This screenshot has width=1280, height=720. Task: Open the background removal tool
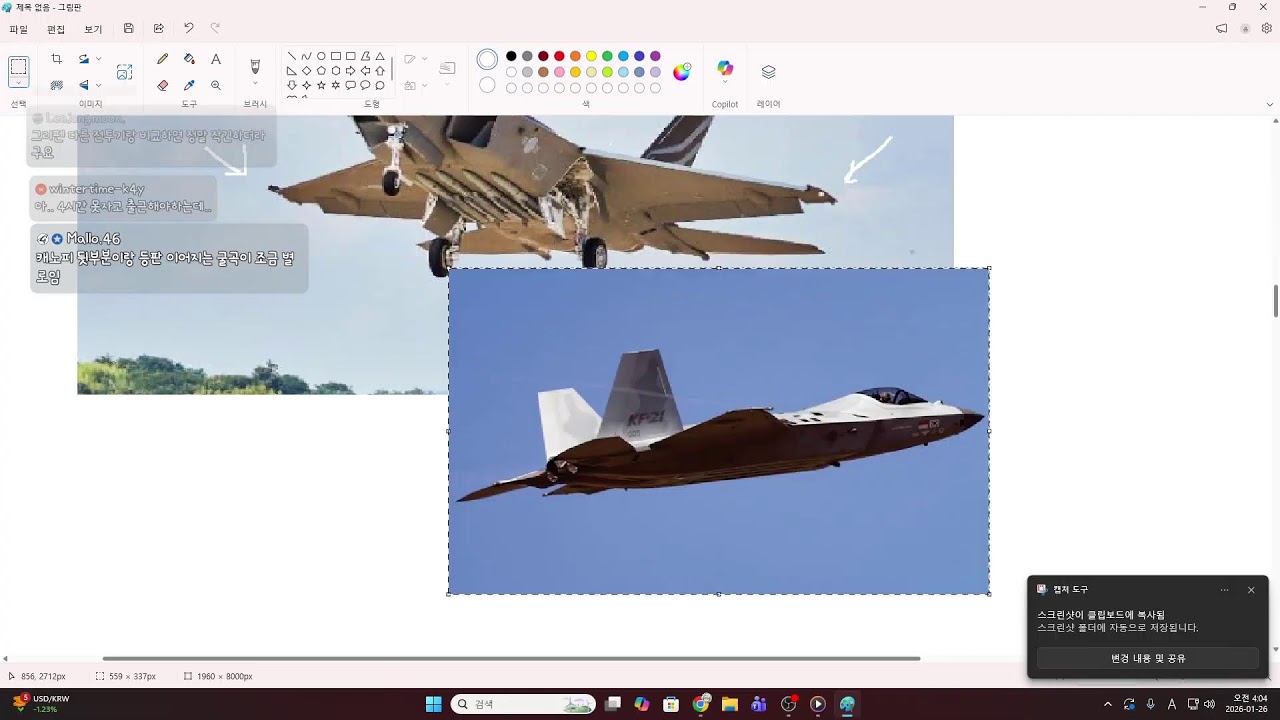click(x=57, y=85)
